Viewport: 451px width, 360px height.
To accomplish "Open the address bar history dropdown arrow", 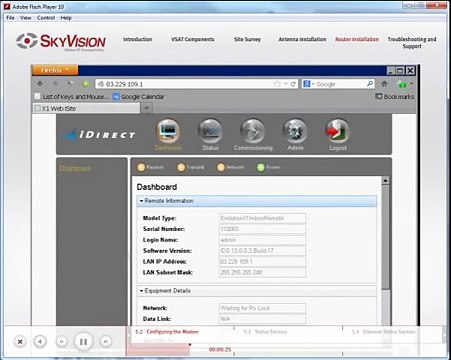I will click(x=286, y=84).
